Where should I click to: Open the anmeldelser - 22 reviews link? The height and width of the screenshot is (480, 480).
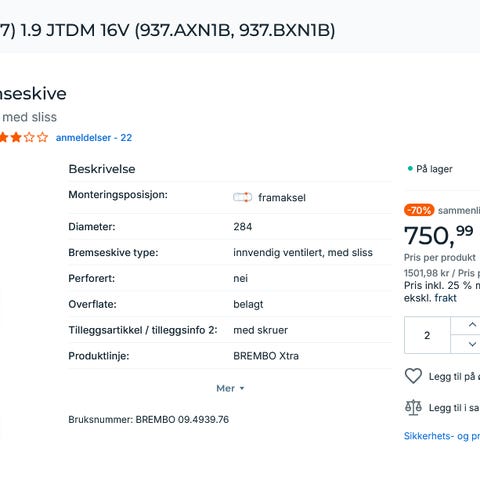(94, 138)
